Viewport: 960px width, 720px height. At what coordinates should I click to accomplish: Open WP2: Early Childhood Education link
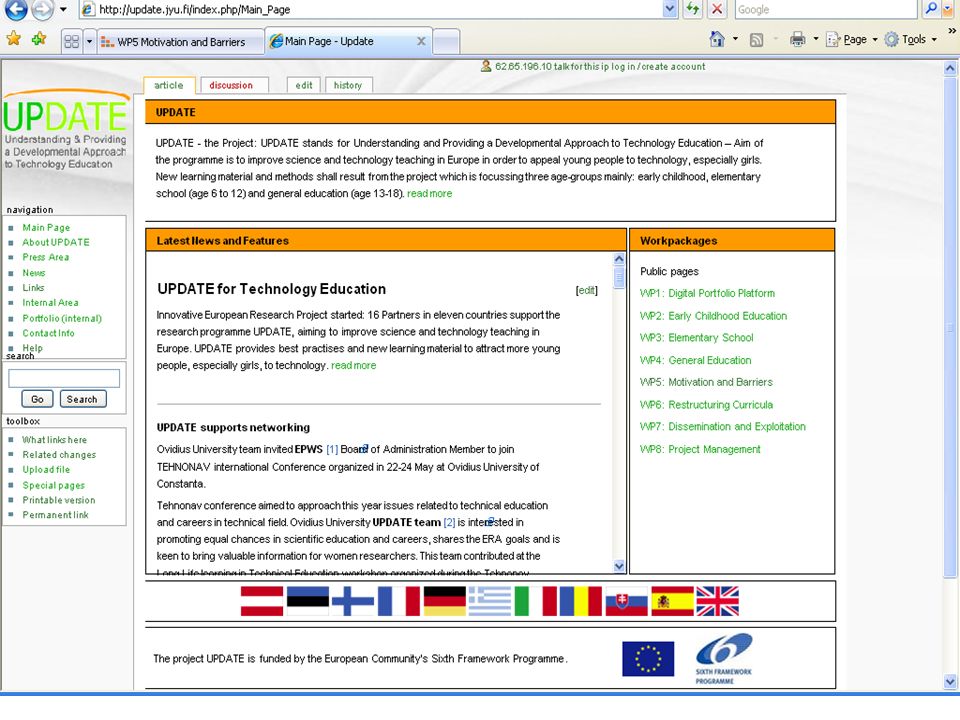[713, 316]
